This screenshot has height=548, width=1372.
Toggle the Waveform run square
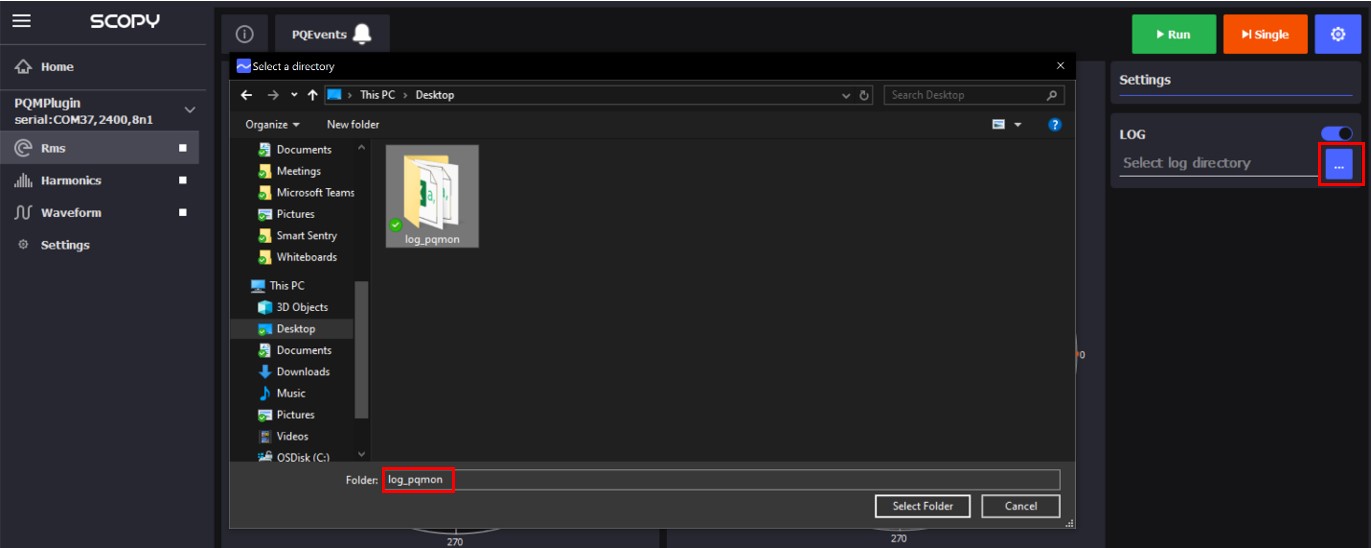pos(182,212)
